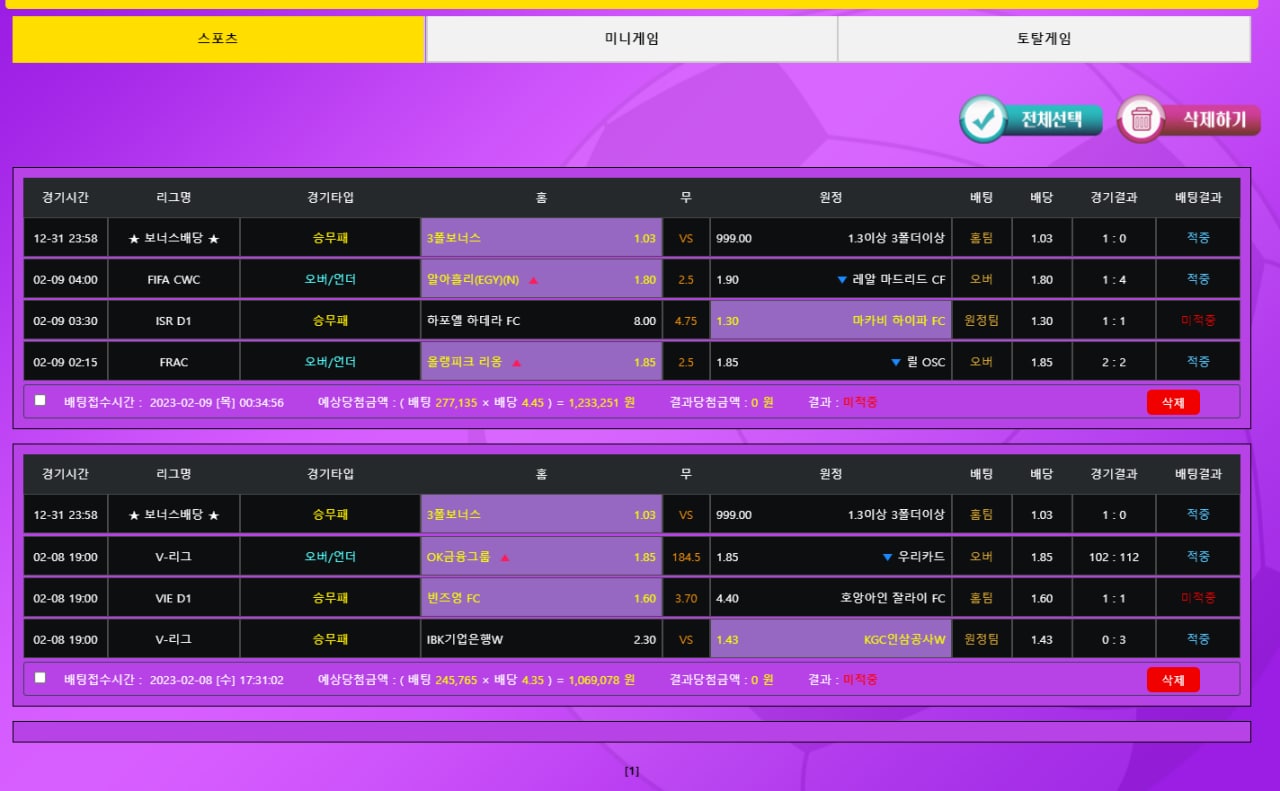
Task: Open the 미니게임 tab
Action: pos(631,39)
